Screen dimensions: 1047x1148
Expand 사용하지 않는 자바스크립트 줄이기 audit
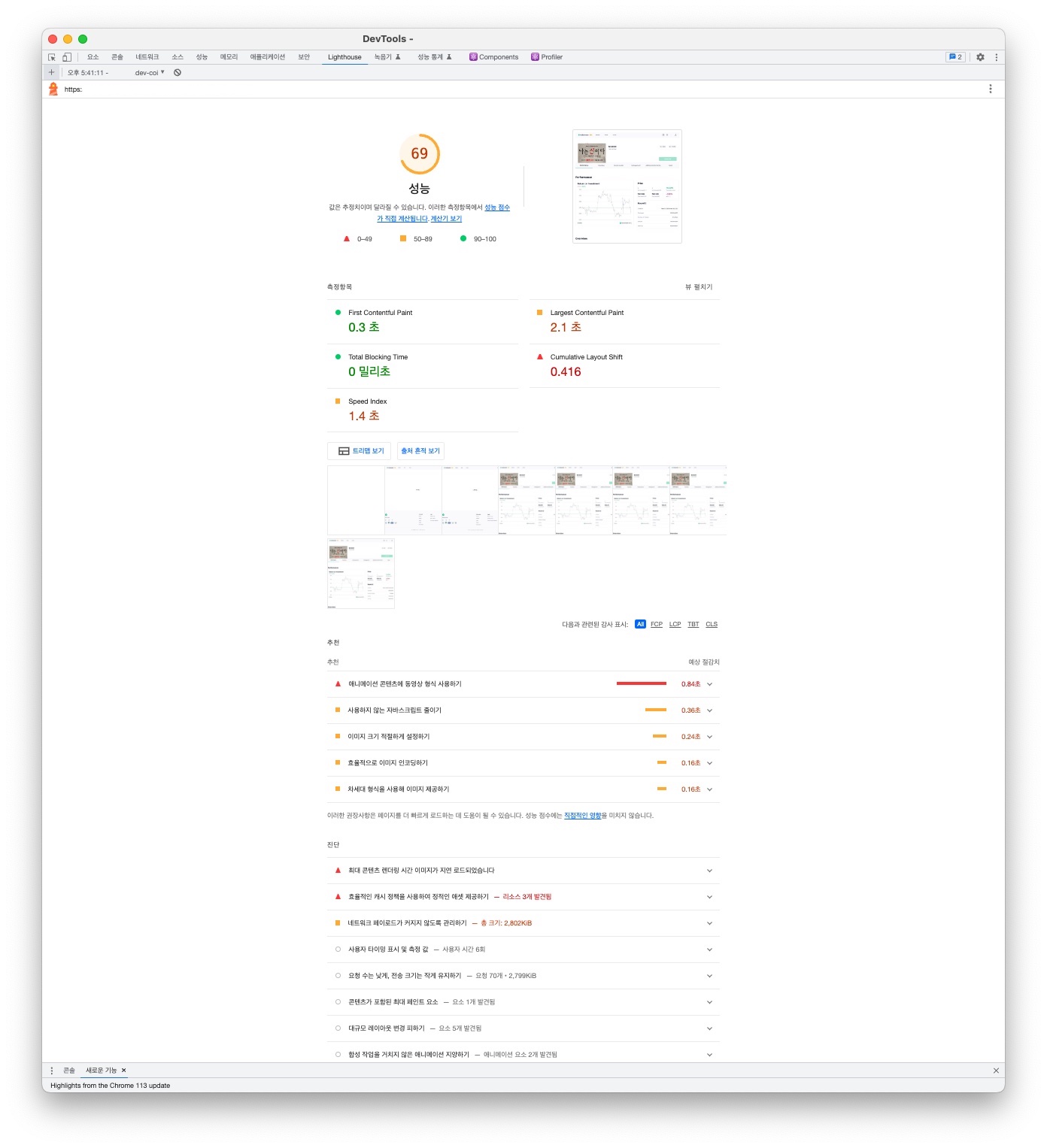(523, 710)
